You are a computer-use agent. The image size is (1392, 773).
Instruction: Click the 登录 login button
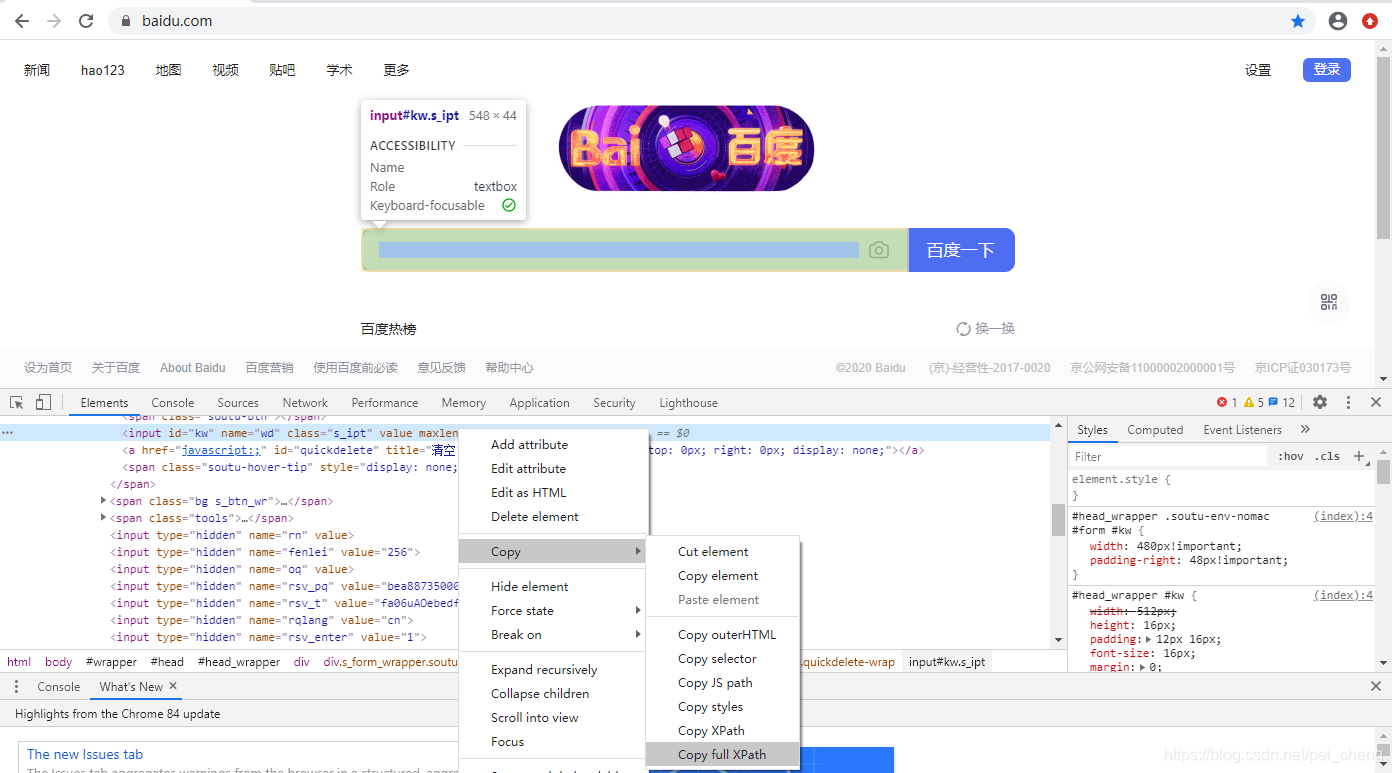pos(1327,70)
